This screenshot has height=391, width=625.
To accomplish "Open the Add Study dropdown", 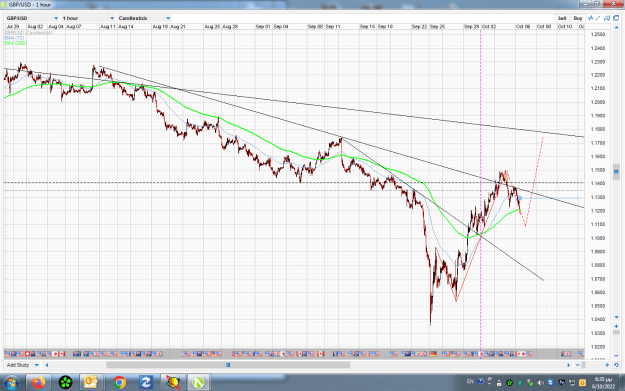I will [x=23, y=365].
